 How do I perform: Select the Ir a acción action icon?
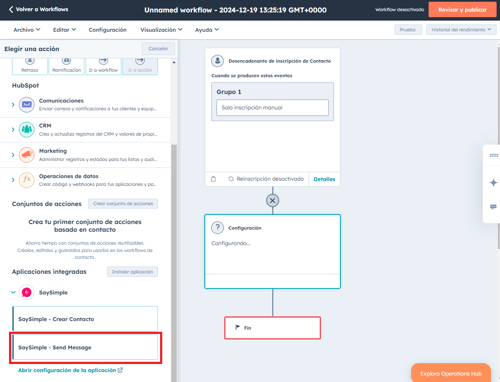click(x=140, y=61)
